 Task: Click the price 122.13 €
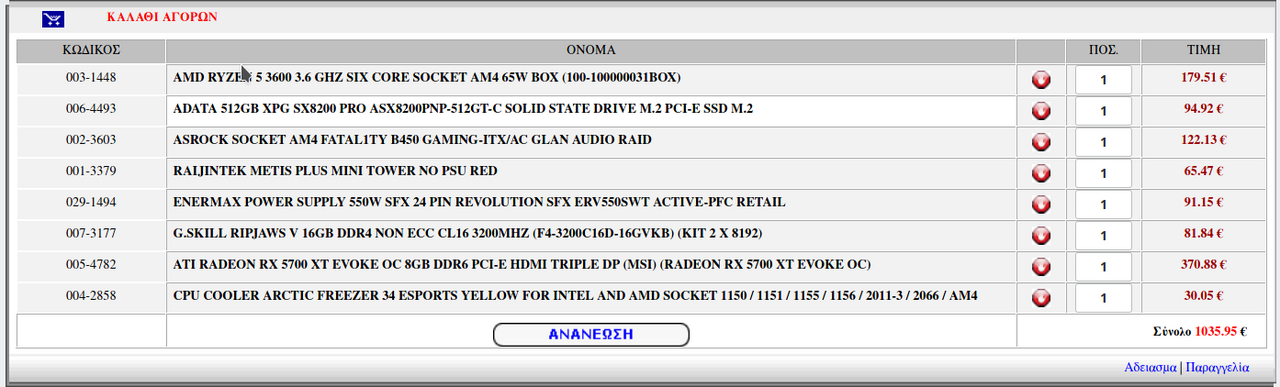[1203, 140]
